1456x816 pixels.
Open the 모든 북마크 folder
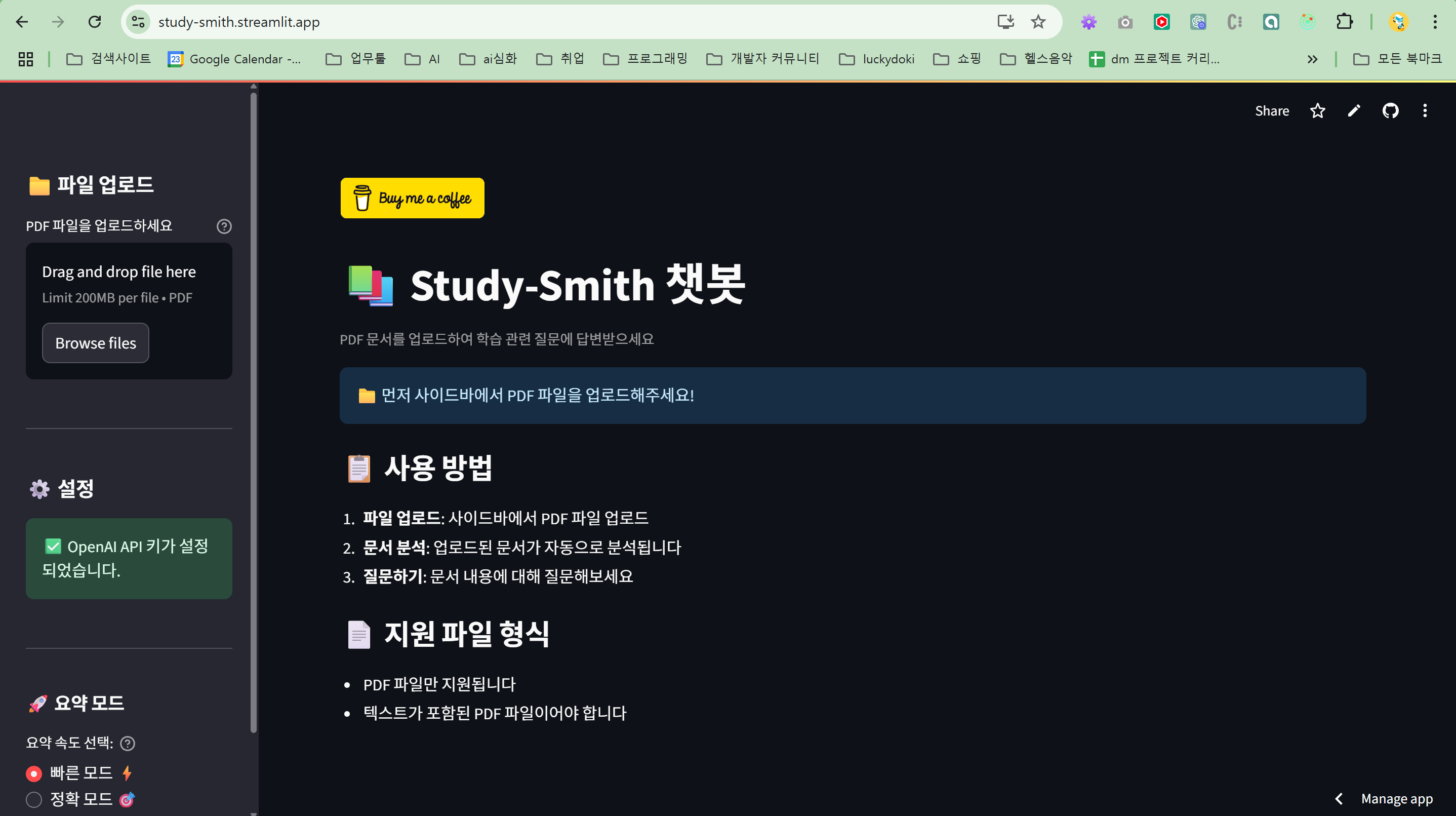1397,59
